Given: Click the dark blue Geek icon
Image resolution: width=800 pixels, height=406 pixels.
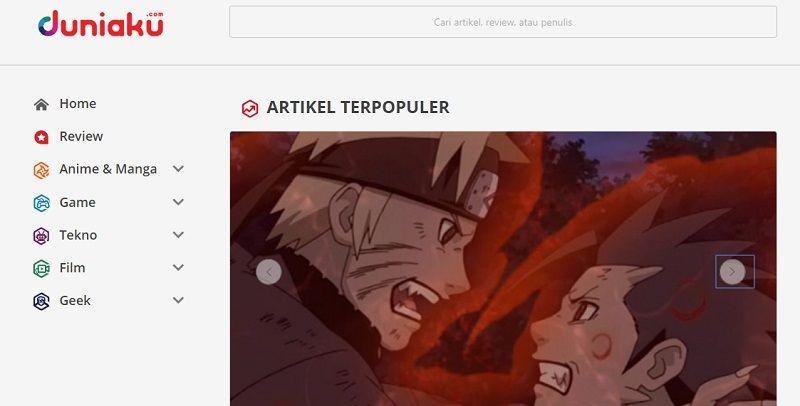Looking at the screenshot, I should pos(41,301).
